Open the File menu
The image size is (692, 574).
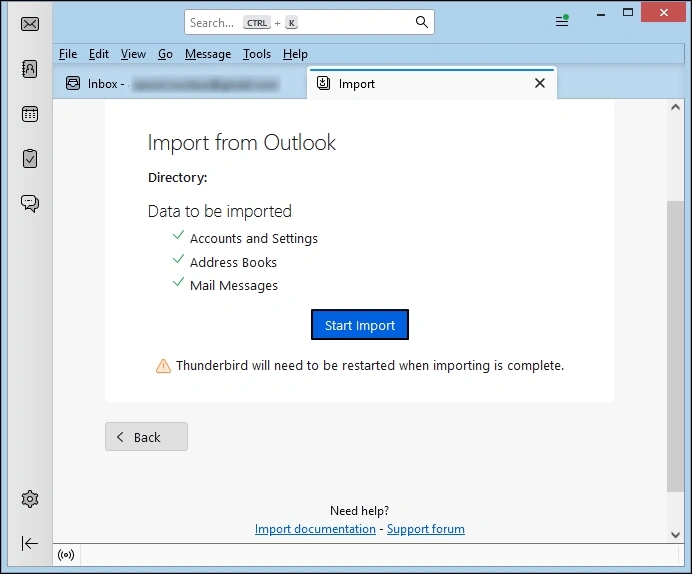[68, 54]
